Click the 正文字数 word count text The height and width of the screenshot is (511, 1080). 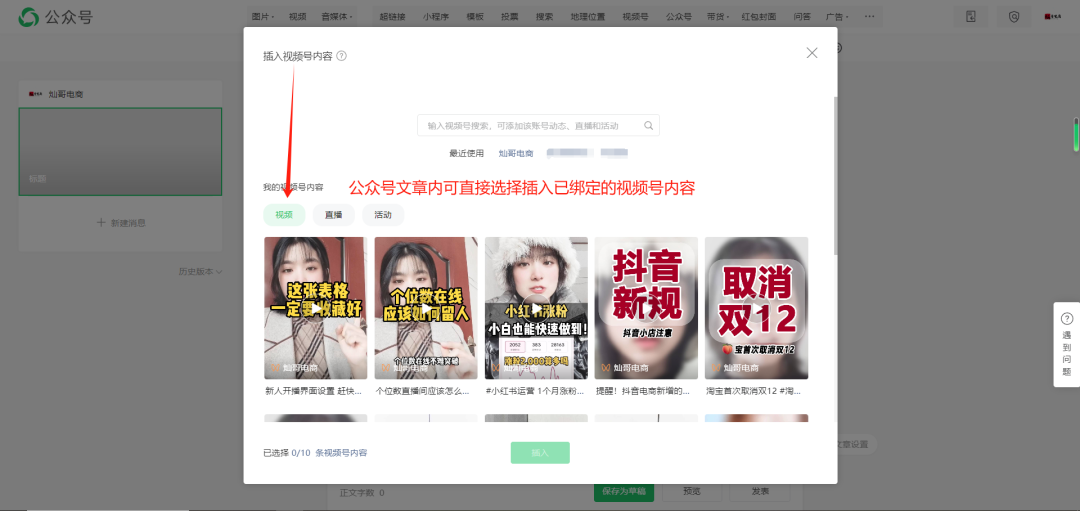(362, 492)
